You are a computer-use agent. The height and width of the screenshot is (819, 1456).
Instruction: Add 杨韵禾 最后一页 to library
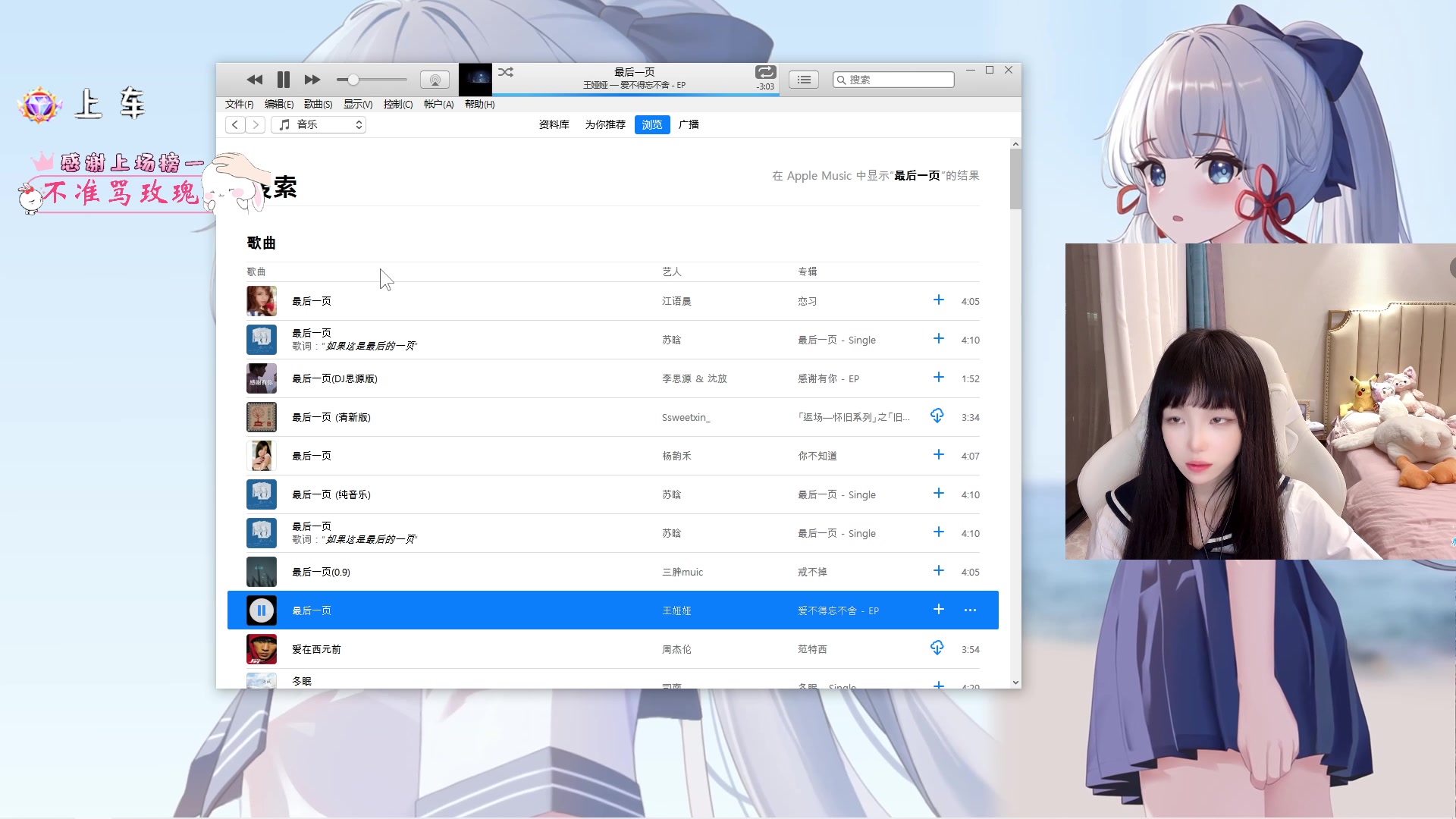(939, 455)
